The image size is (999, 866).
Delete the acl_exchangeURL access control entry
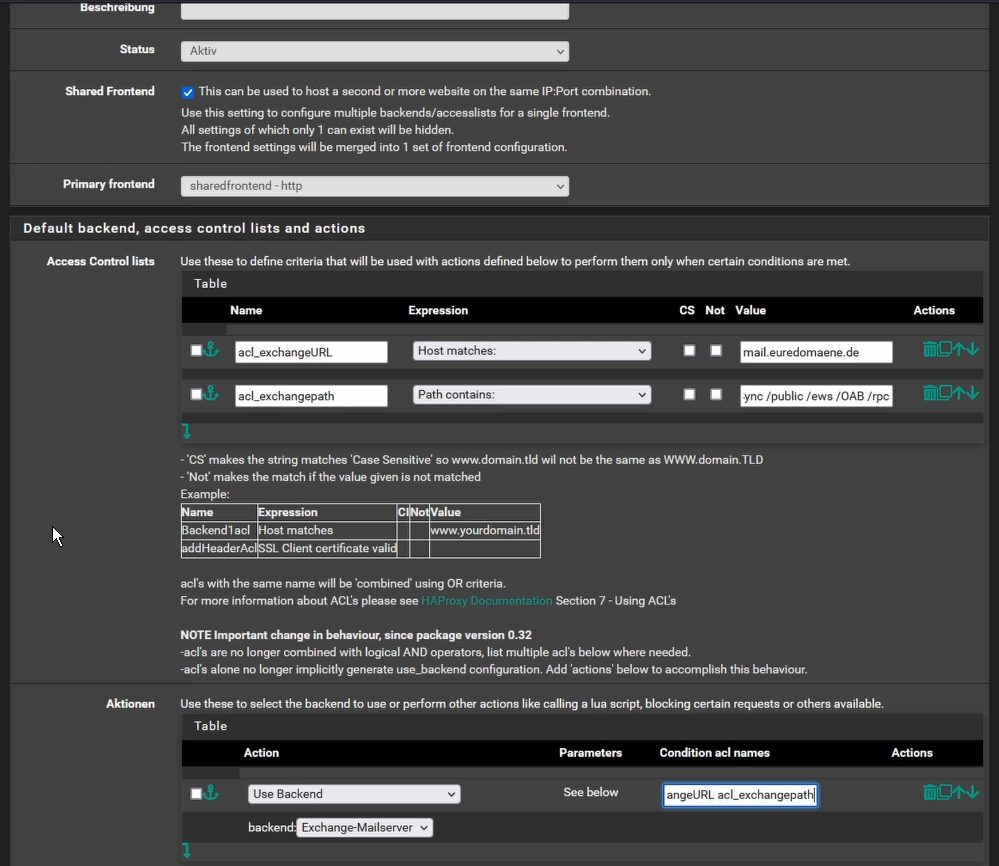[x=930, y=349]
